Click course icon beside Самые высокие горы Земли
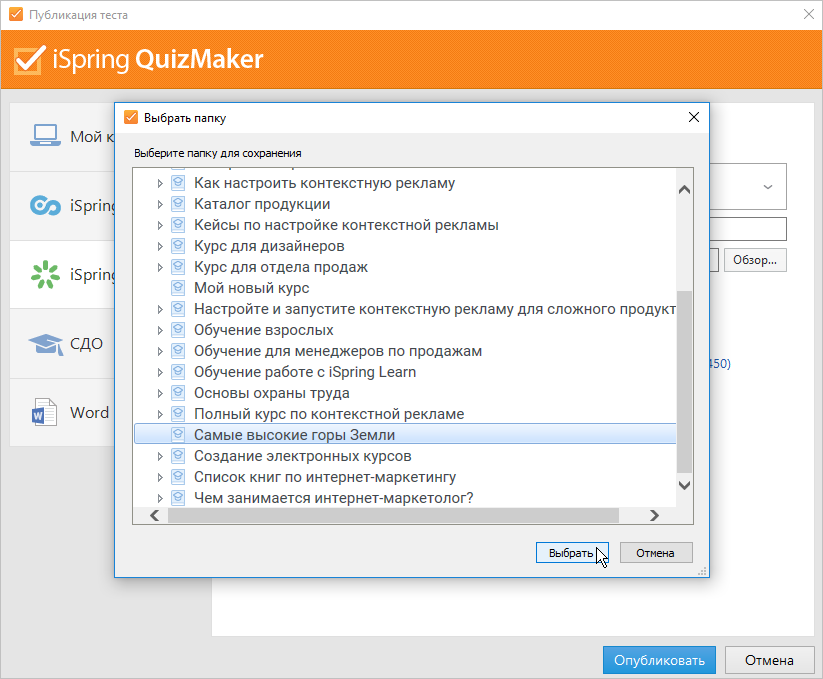Viewport: 823px width, 679px height. click(x=178, y=434)
